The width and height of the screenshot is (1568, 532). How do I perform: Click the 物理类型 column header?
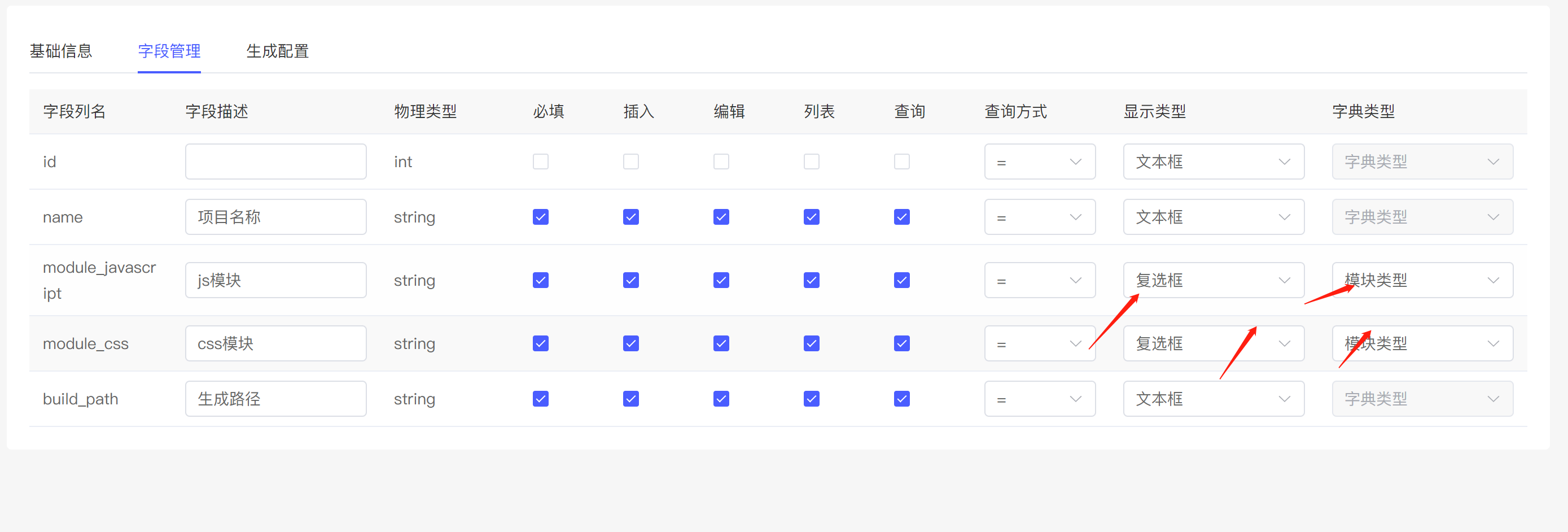coord(426,111)
